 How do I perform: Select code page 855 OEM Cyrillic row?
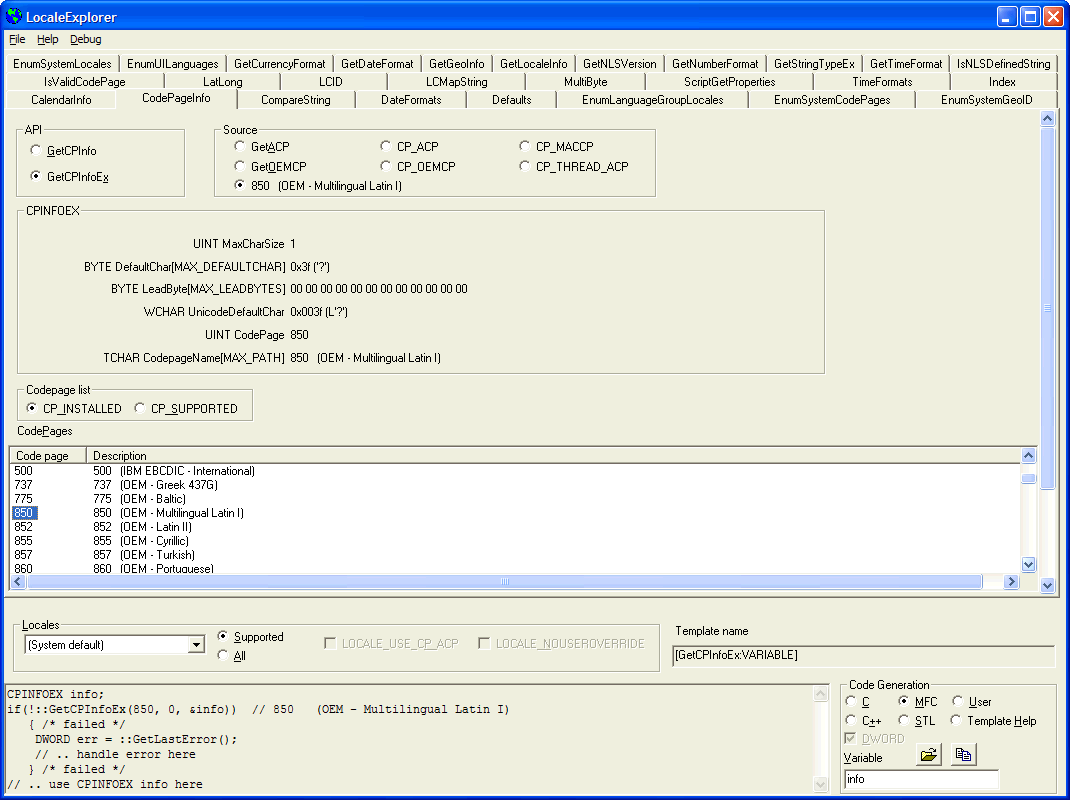(x=515, y=541)
